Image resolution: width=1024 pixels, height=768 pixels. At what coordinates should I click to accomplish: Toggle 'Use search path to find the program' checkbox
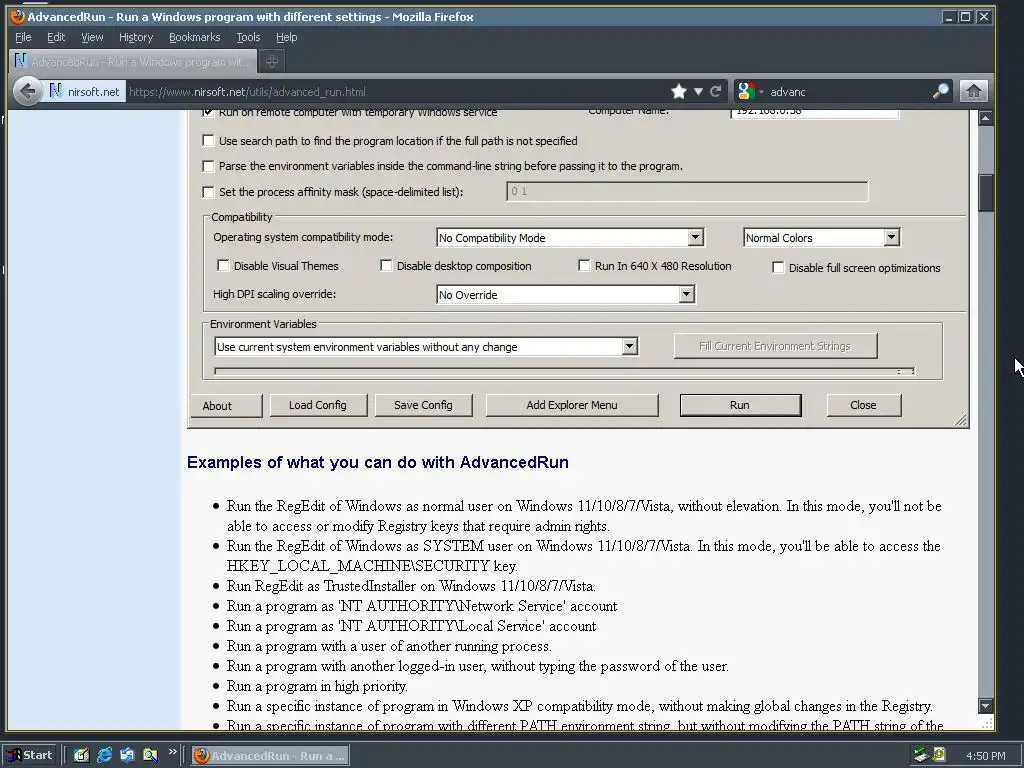(x=208, y=140)
